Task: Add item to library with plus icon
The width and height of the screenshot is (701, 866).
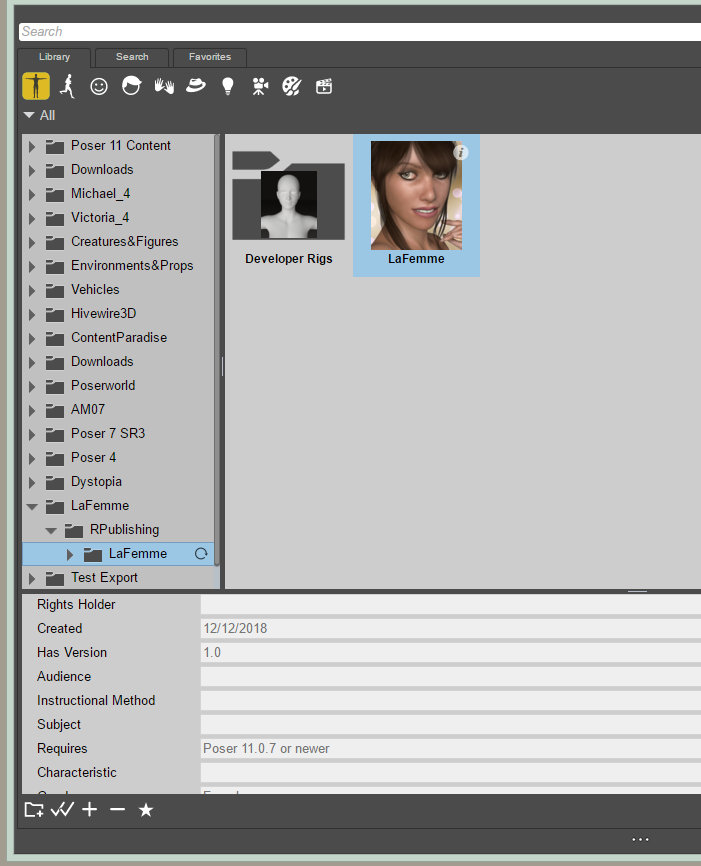Action: (89, 810)
